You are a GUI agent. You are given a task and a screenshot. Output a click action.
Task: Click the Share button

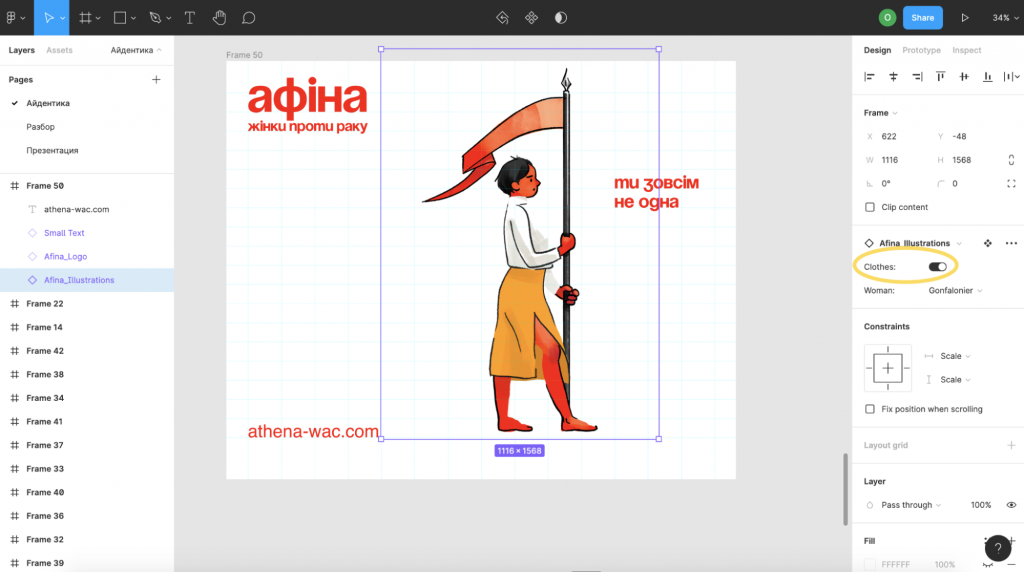click(x=922, y=18)
